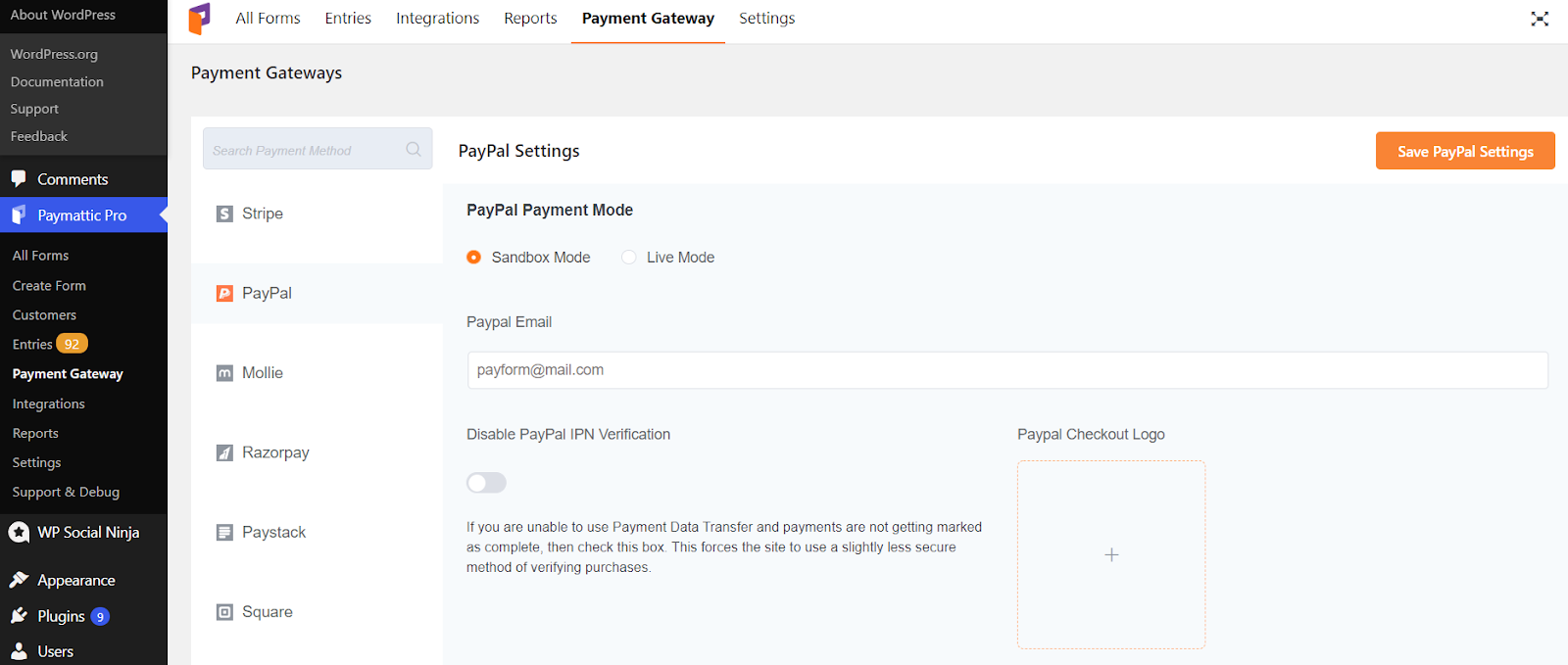Upload a Paypal Checkout Logo image
The height and width of the screenshot is (665, 1568).
[1111, 554]
